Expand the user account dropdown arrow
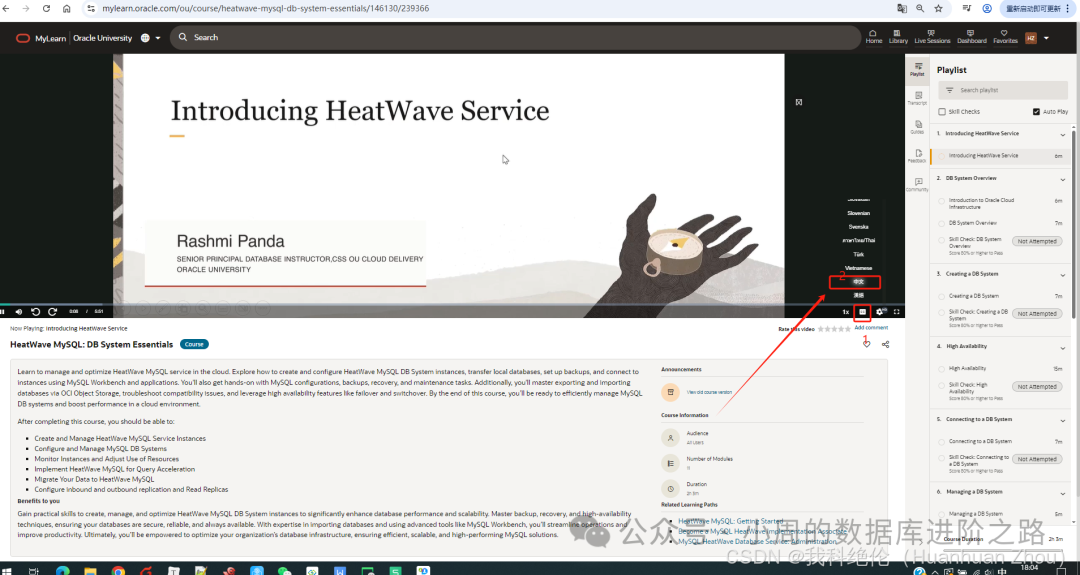This screenshot has height=575, width=1080. pyautogui.click(x=1046, y=38)
